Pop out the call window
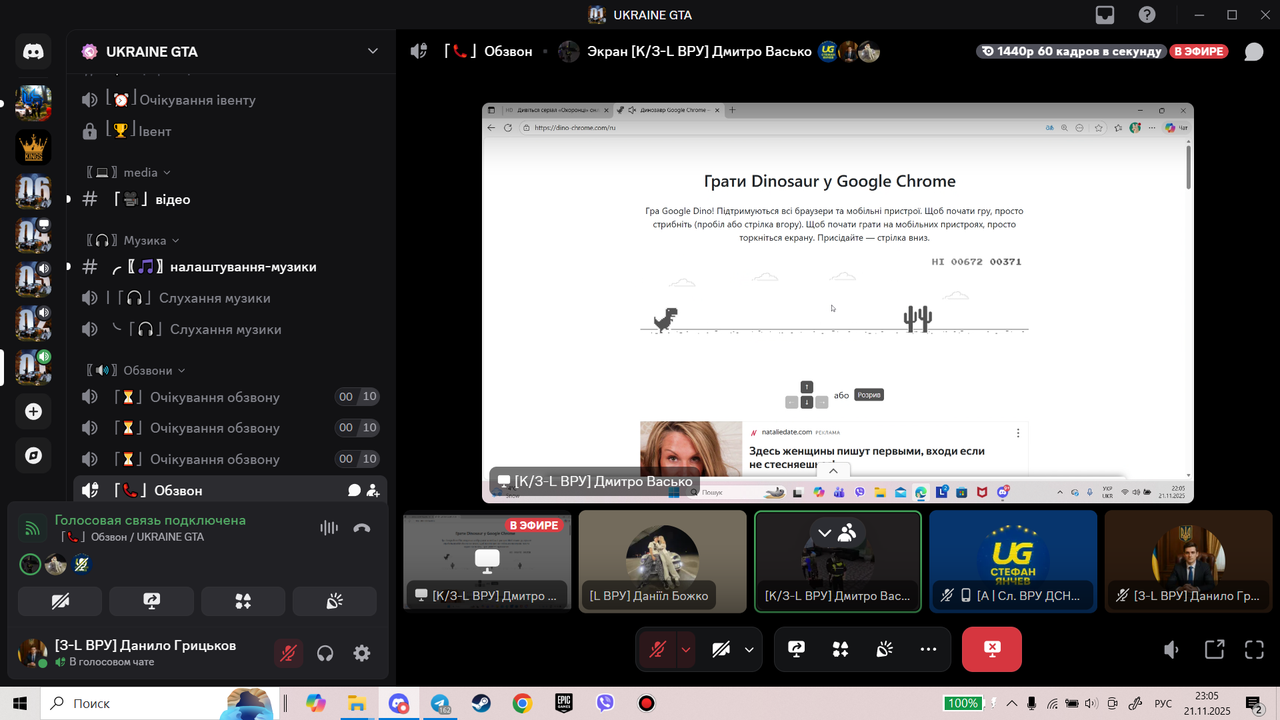Screen dimensions: 1280x720 1214,650
